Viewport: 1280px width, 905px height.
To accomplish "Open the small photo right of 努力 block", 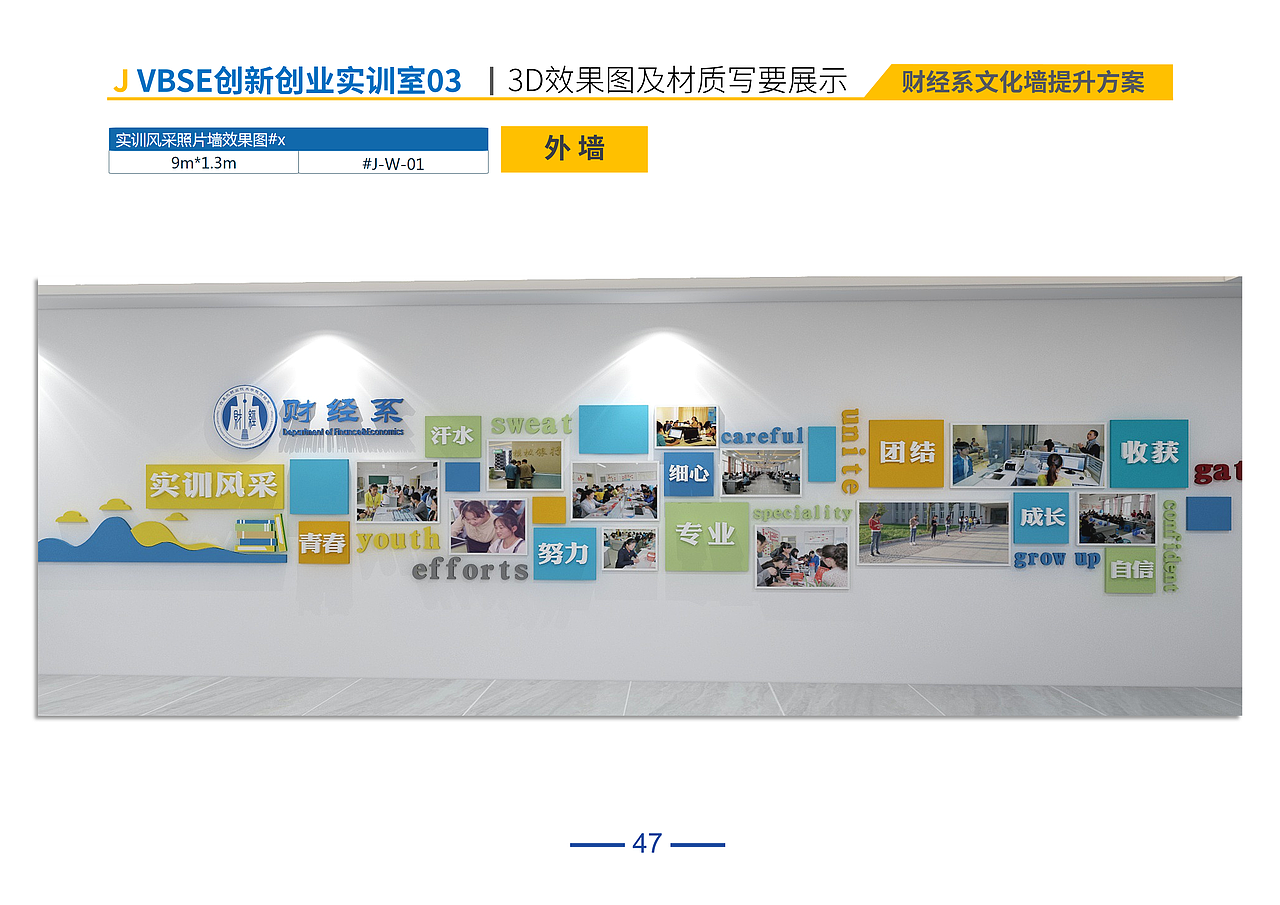I will pos(630,549).
